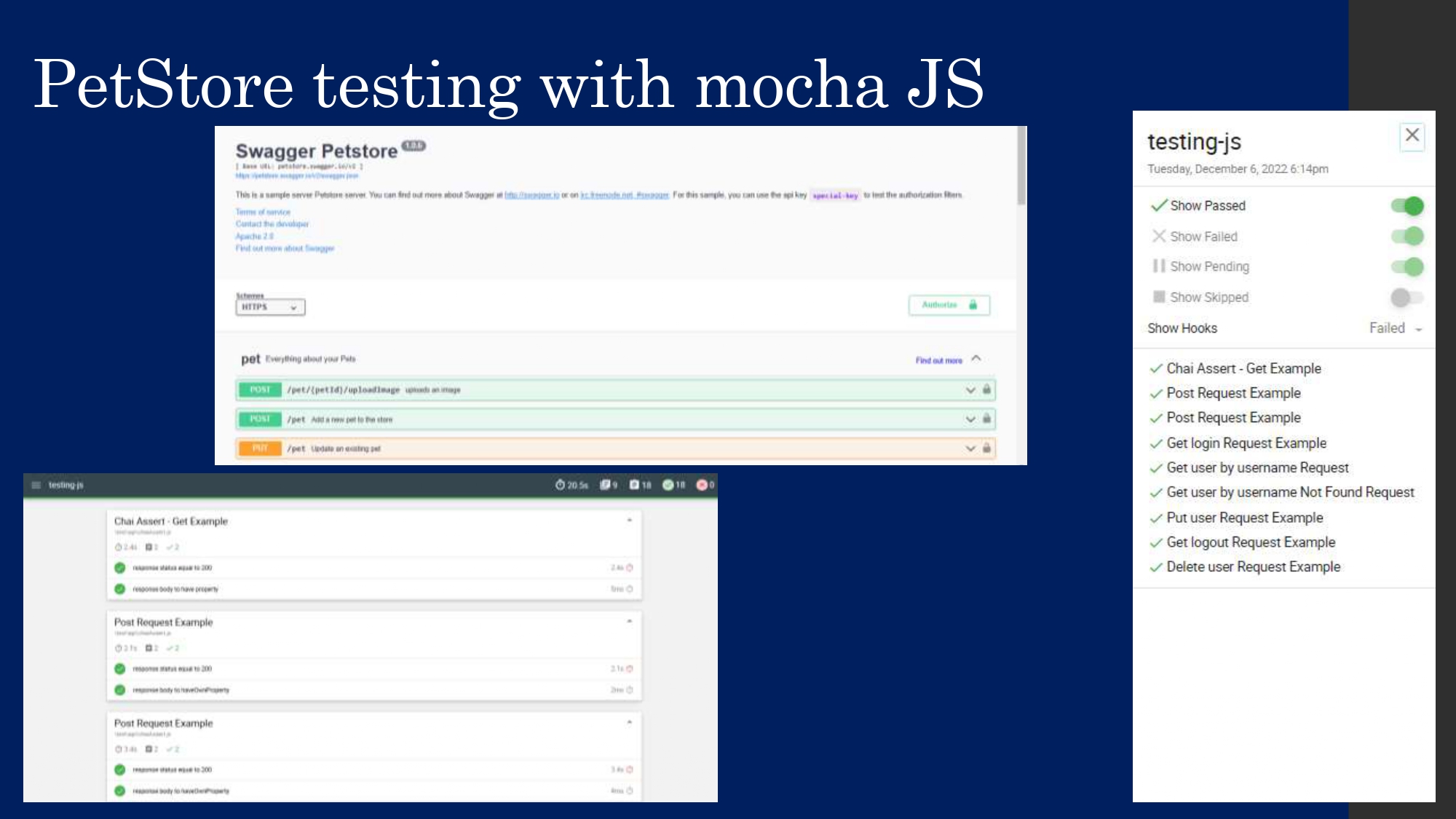Click 'Find out more' link in pet section
The width and height of the screenshot is (1456, 819).
(x=938, y=360)
